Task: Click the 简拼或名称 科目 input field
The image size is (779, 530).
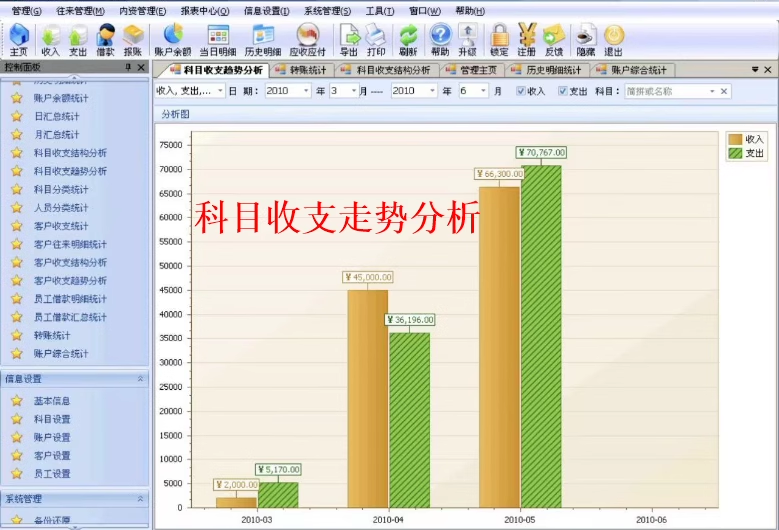Action: tap(666, 91)
